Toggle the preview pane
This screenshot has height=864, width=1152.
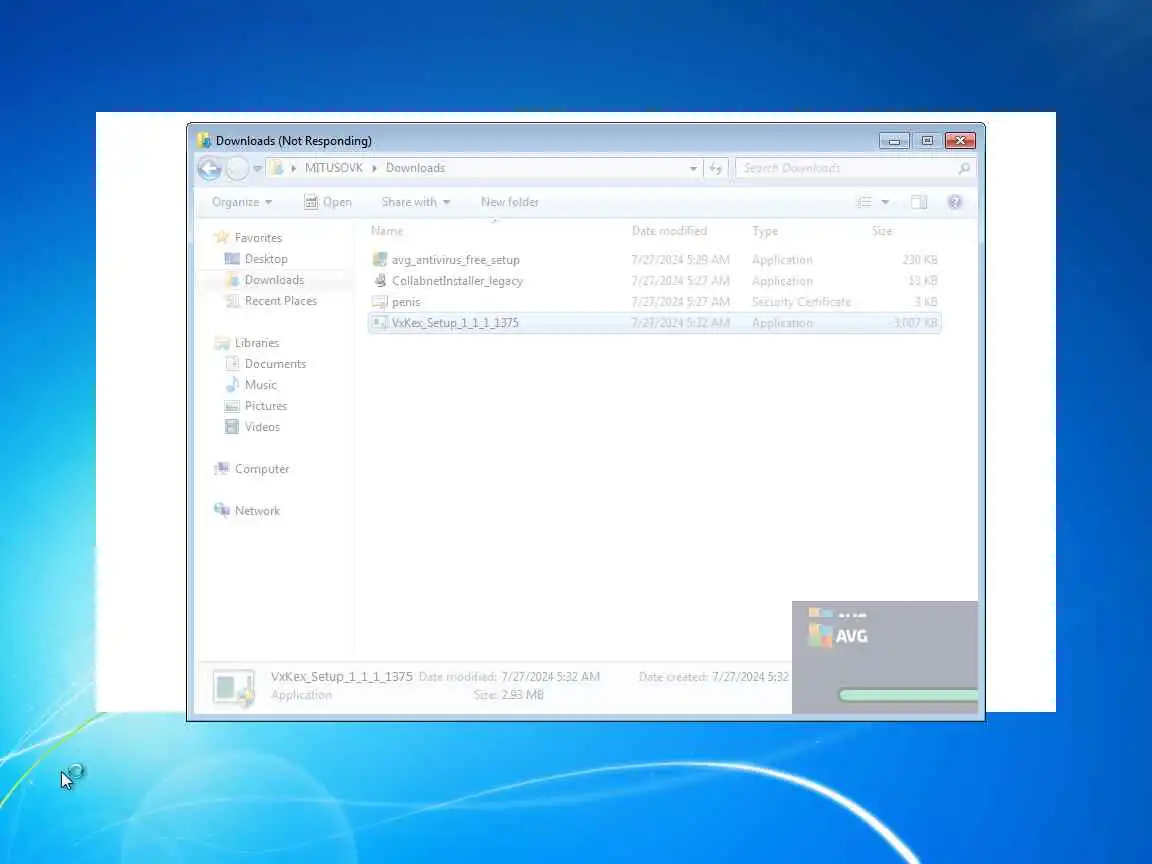[x=918, y=202]
